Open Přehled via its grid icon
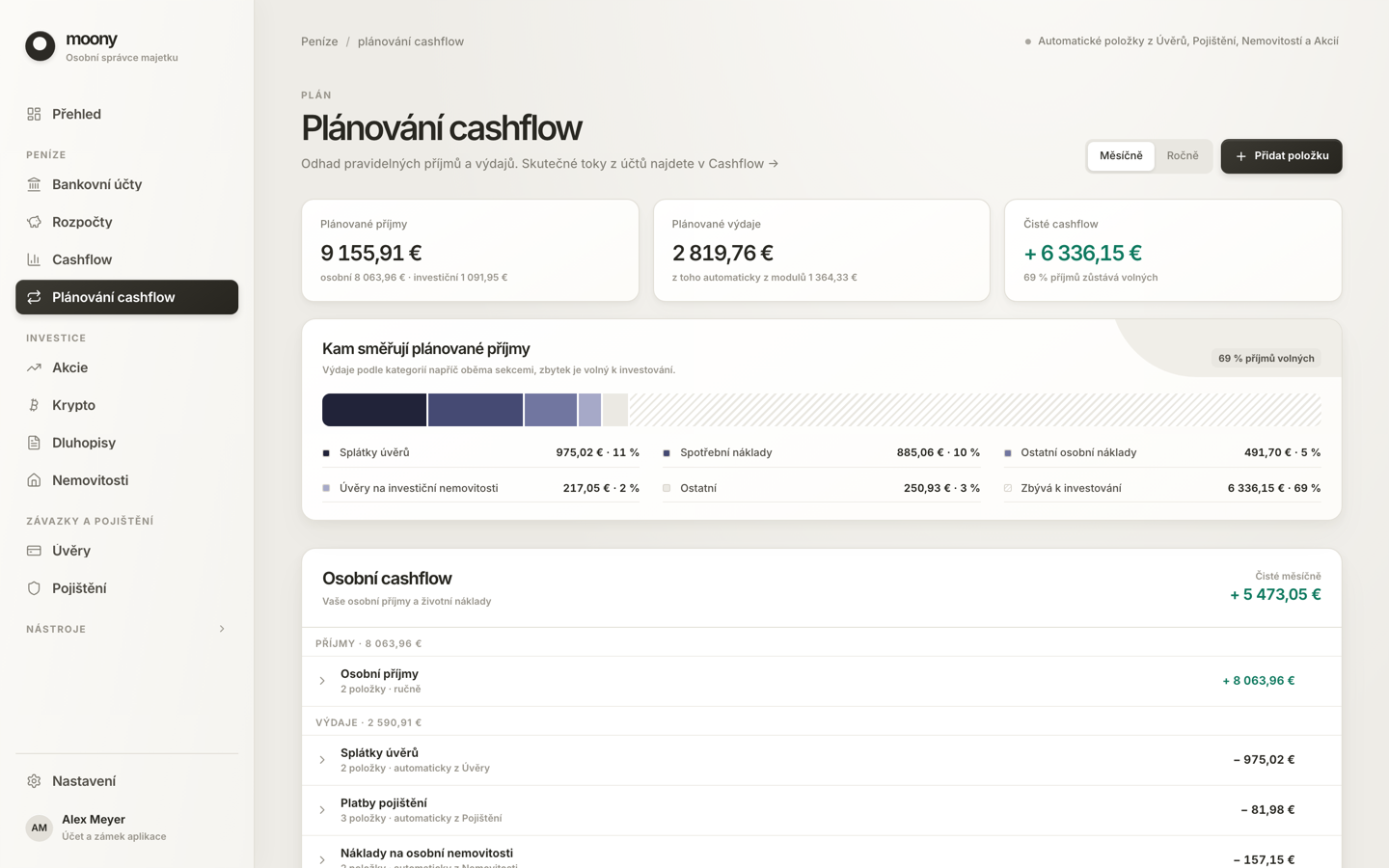Viewport: 1389px width, 868px height. pos(34,114)
